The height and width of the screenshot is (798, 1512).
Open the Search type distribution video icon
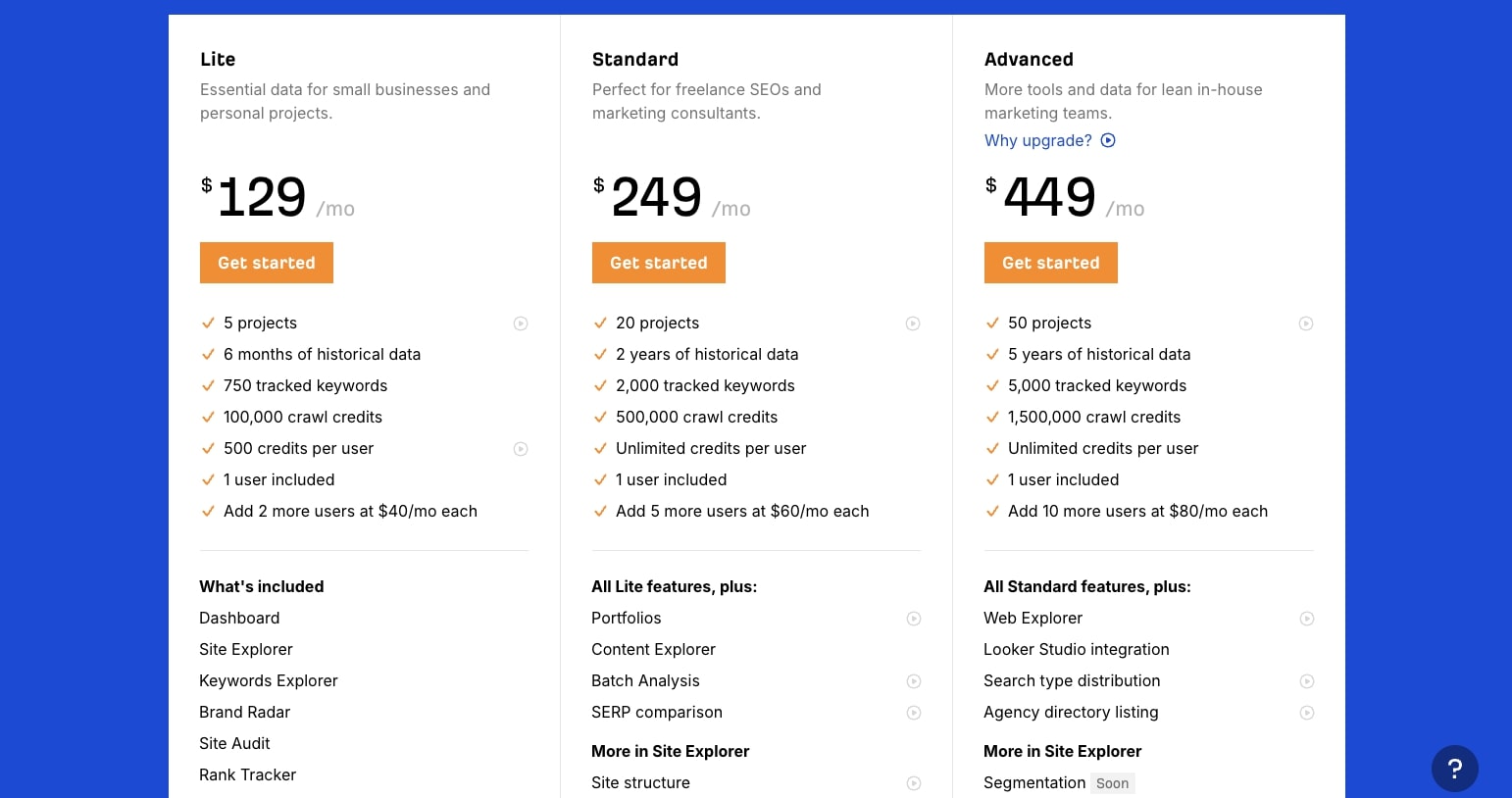1307,681
